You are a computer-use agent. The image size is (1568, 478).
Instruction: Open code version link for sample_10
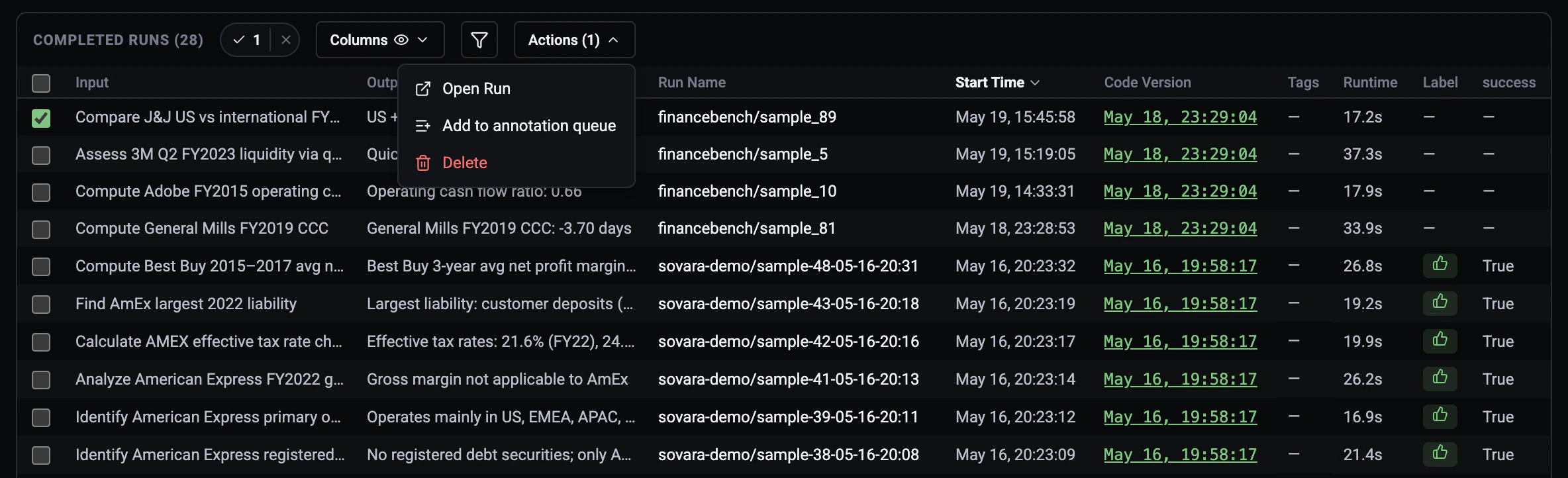(1180, 191)
